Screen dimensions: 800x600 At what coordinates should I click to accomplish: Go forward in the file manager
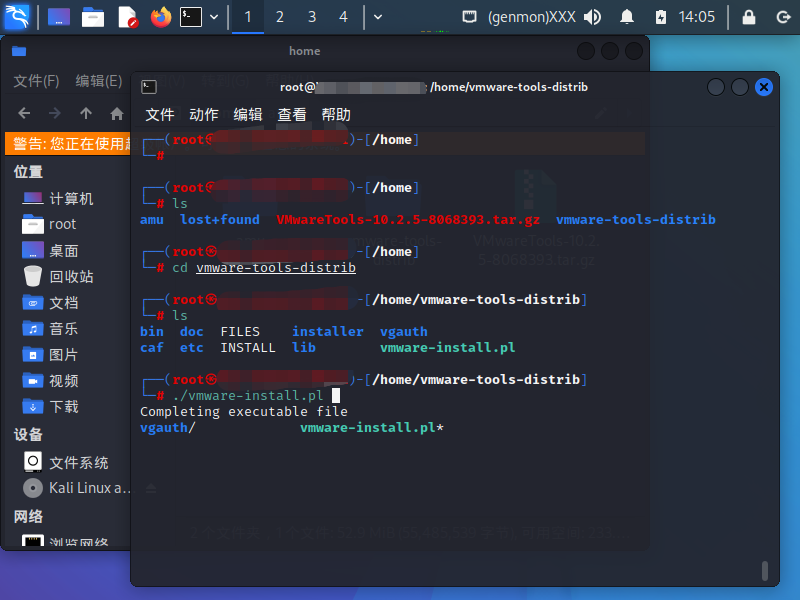pos(55,113)
